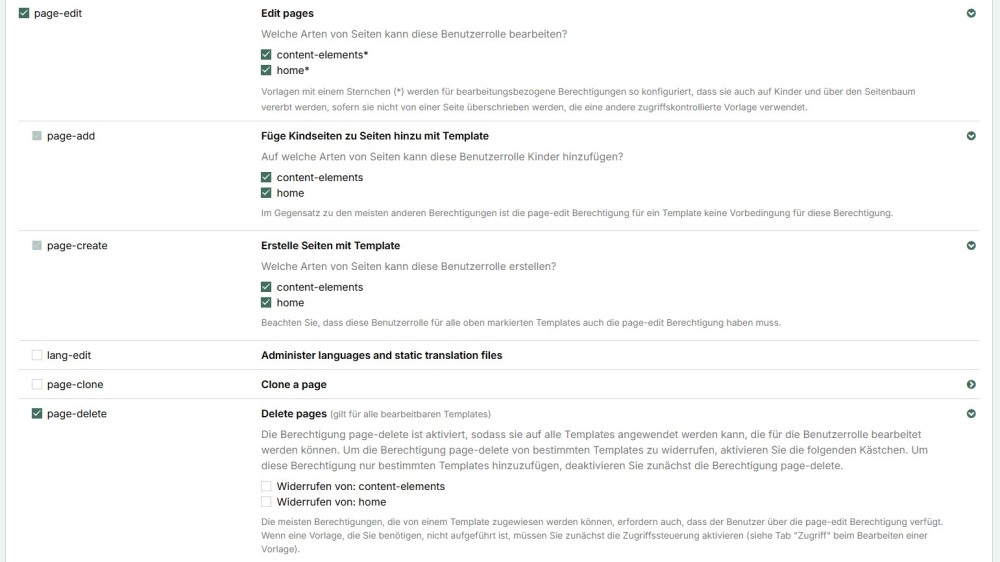Click the 'Delete pages' heading
The image size is (1000, 562).
[294, 414]
